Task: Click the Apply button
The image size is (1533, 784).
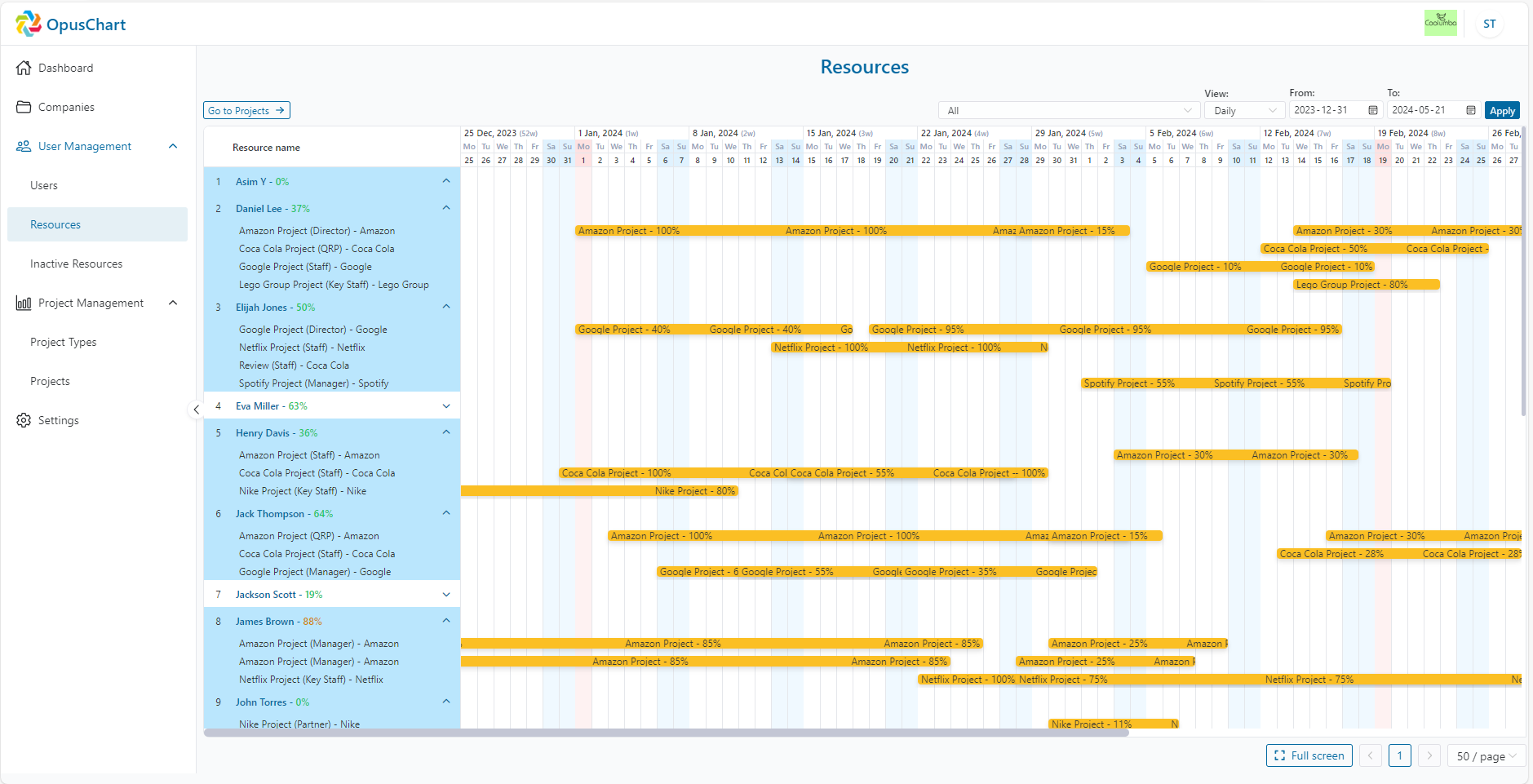Action: coord(1504,110)
